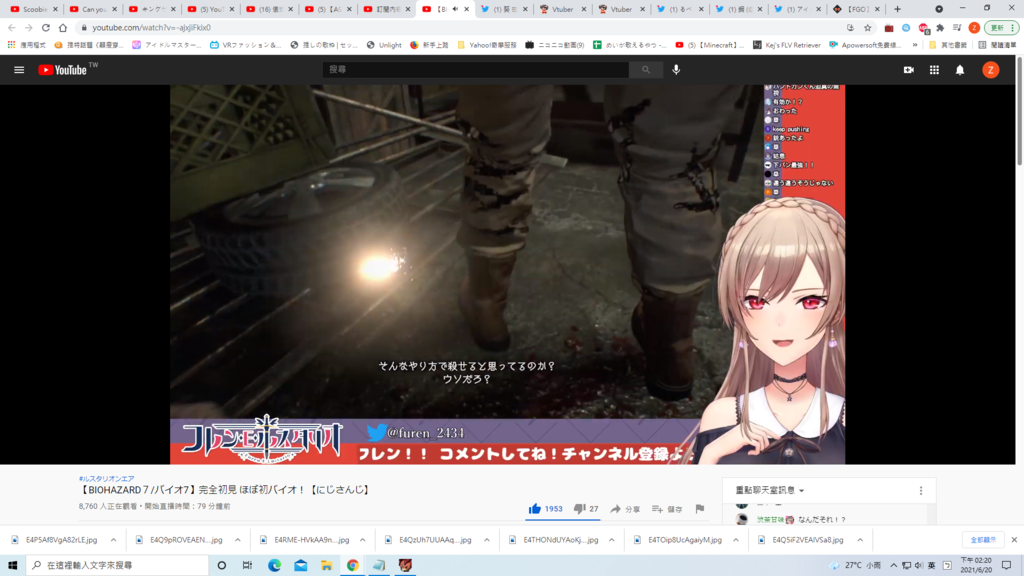Click the Chrome address bar URL
This screenshot has height=576, width=1024.
pyautogui.click(x=152, y=27)
